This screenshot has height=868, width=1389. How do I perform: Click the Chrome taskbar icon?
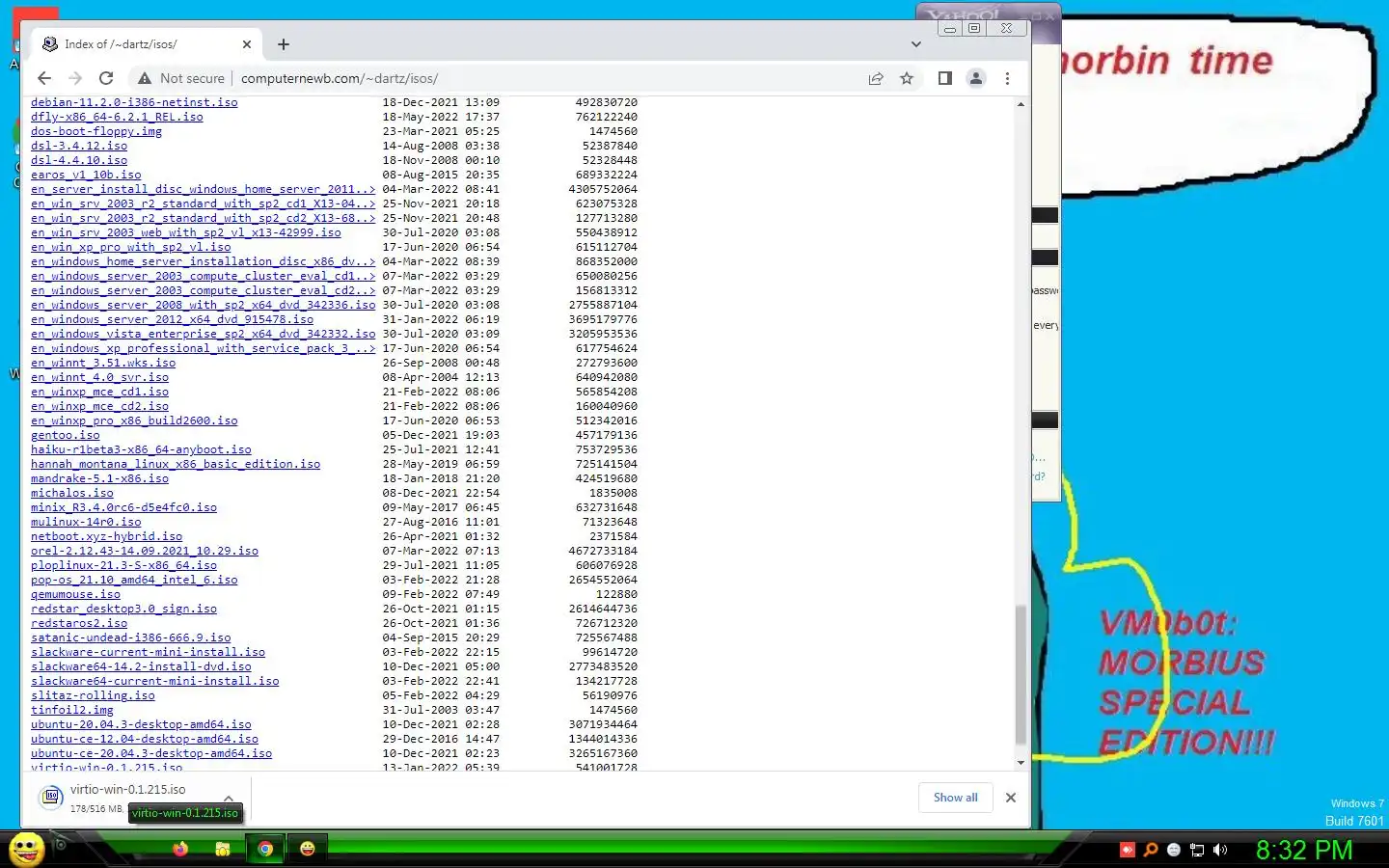coord(265,849)
